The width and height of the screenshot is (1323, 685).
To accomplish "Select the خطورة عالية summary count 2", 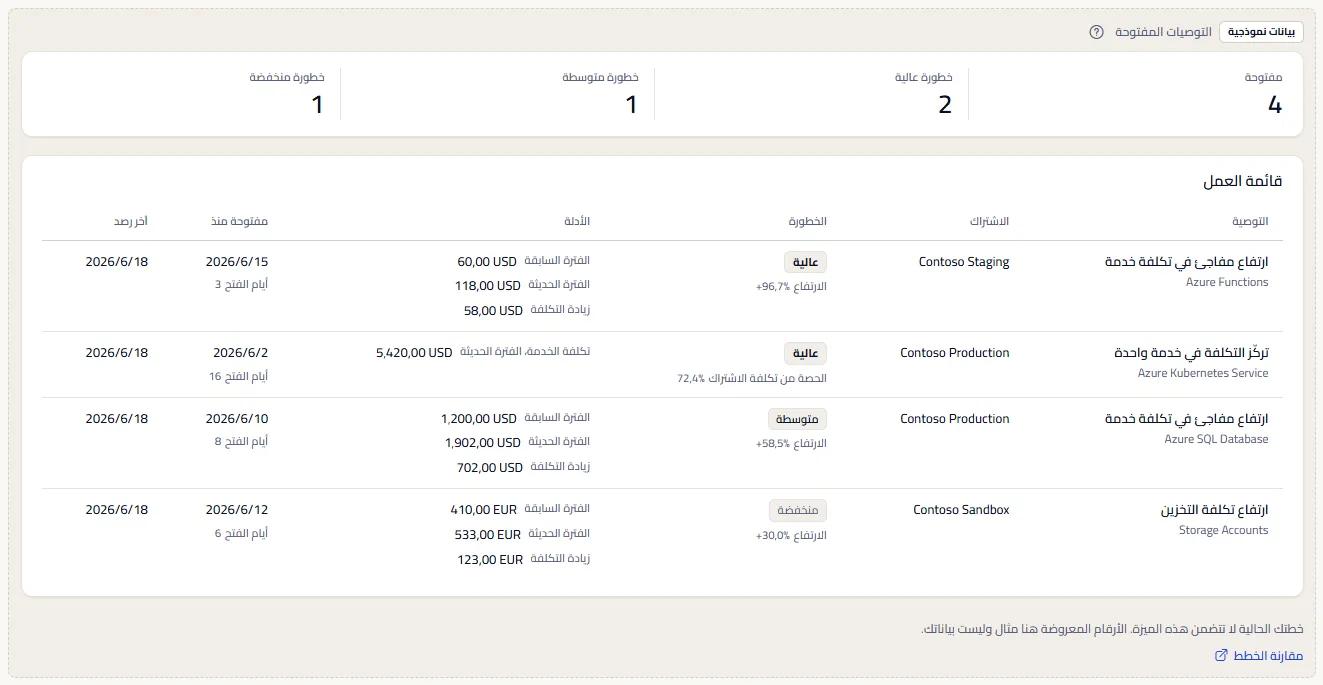I will tap(944, 104).
